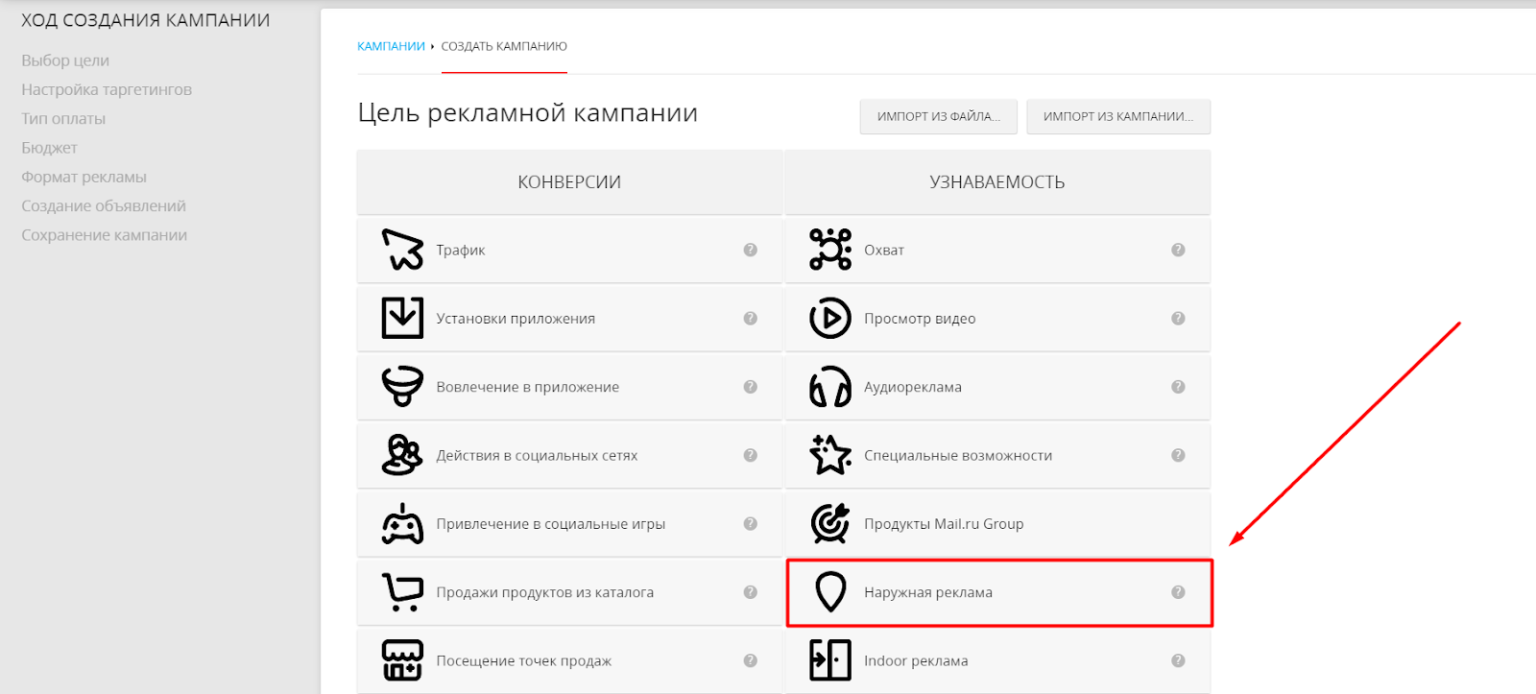Viewport: 1536px width, 694px height.
Task: Go to Кампании breadcrumb link
Action: pyautogui.click(x=391, y=46)
